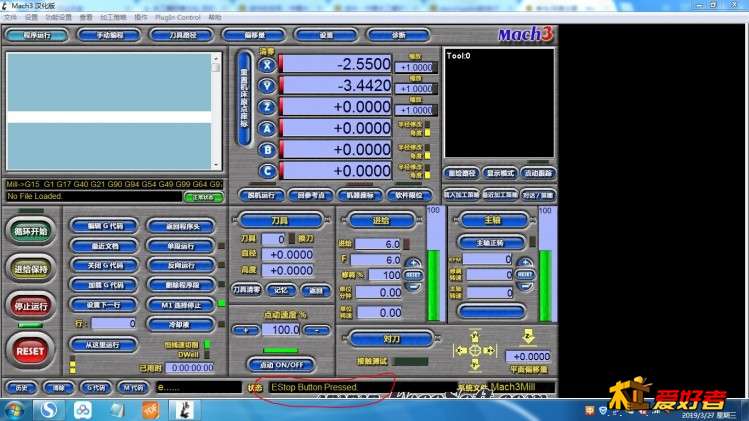Toggle 反向运行 reverse run

(181, 265)
